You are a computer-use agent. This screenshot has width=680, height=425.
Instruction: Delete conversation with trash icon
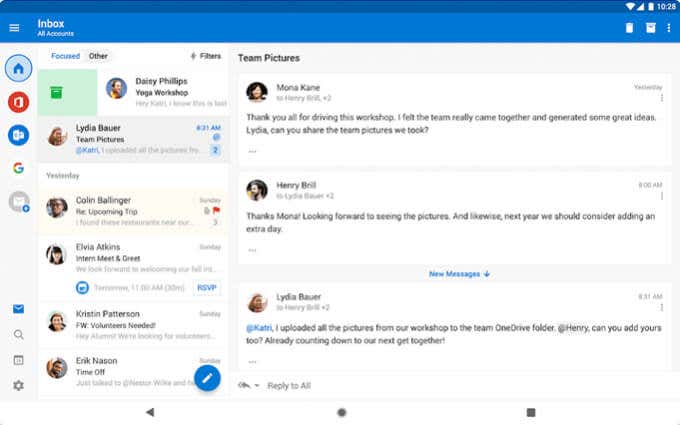tap(629, 28)
